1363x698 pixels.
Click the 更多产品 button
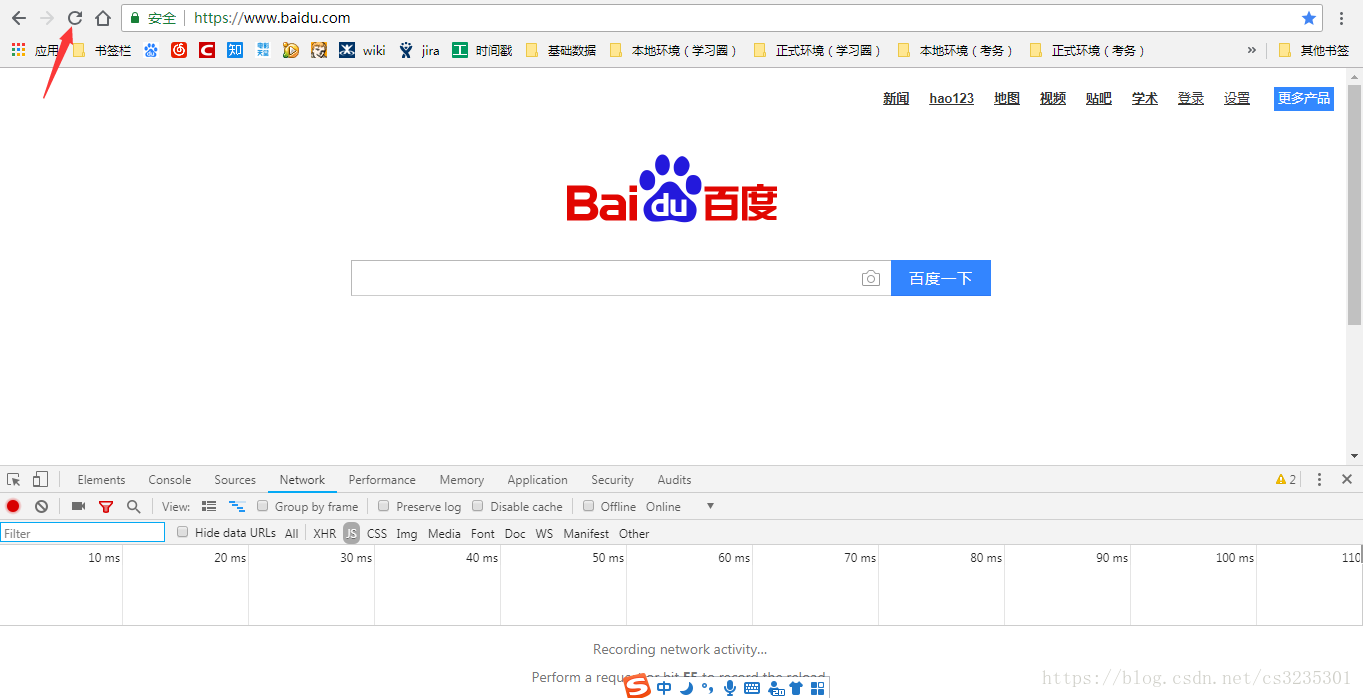click(x=1304, y=98)
